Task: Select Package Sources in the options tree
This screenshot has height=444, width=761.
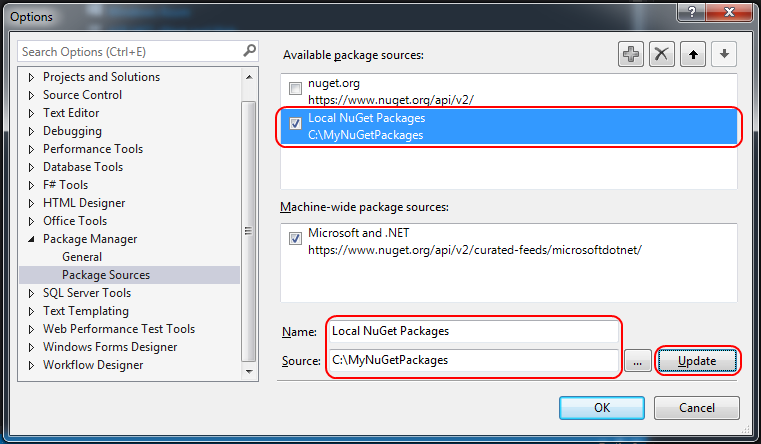Action: [106, 275]
